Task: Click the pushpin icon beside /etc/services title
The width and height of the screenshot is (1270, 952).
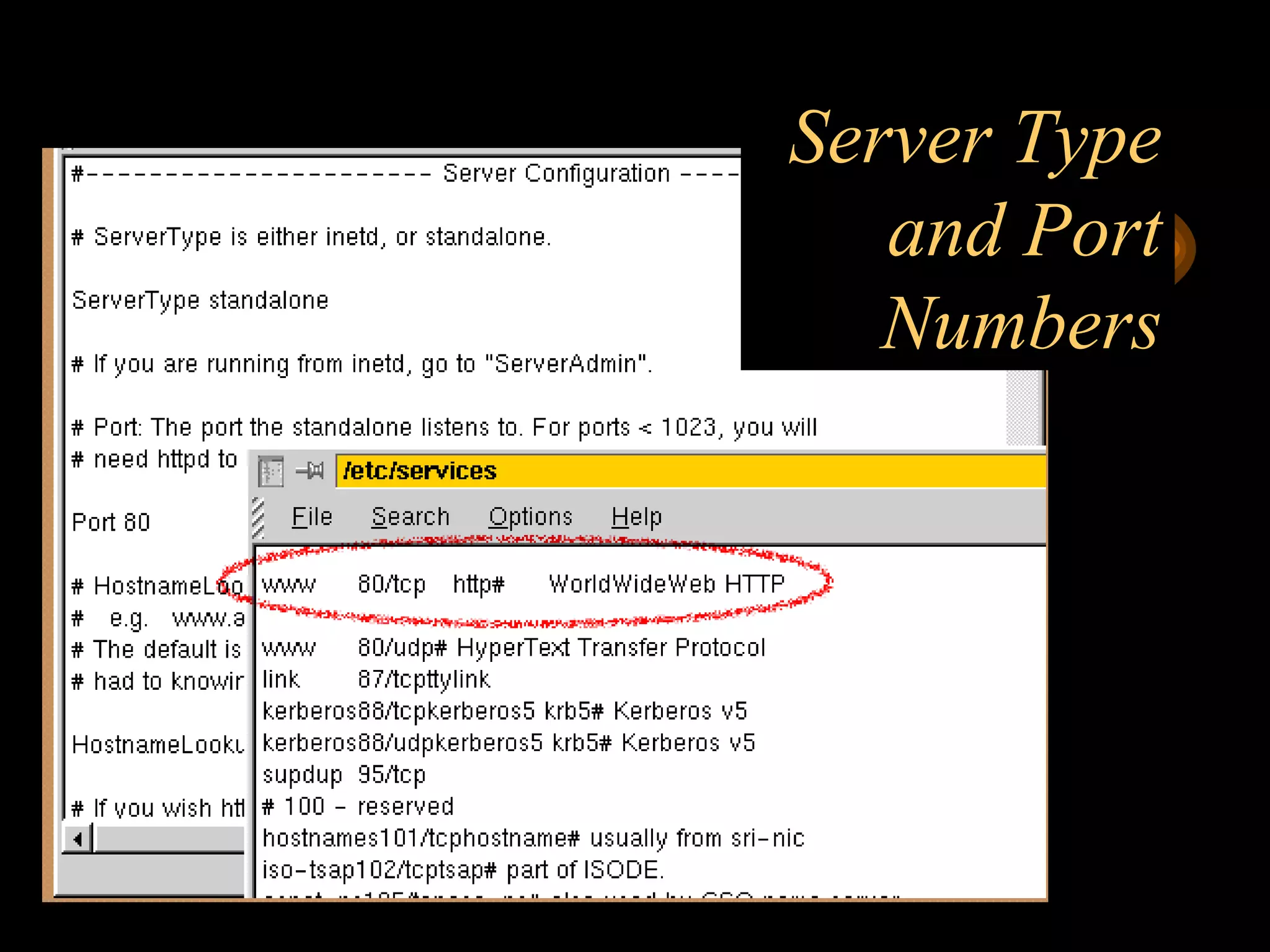Action: [x=310, y=471]
